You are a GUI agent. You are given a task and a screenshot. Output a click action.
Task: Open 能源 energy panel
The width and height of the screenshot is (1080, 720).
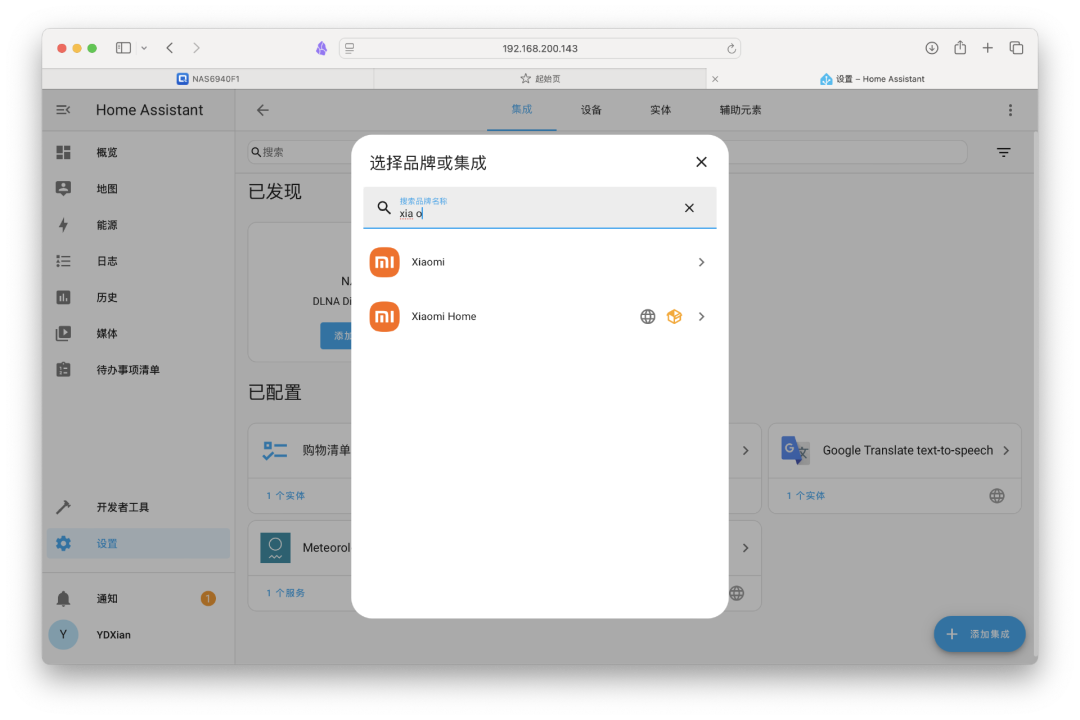(x=107, y=225)
